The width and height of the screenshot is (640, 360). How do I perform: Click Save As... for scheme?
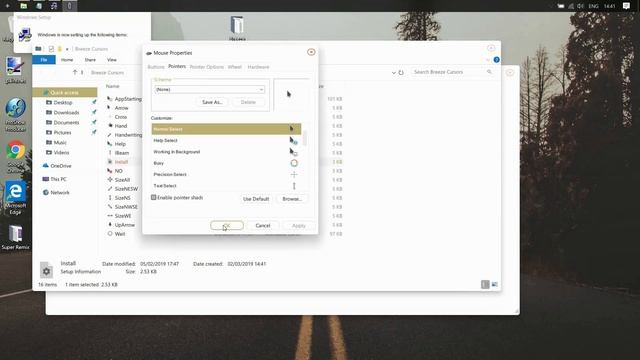click(212, 102)
